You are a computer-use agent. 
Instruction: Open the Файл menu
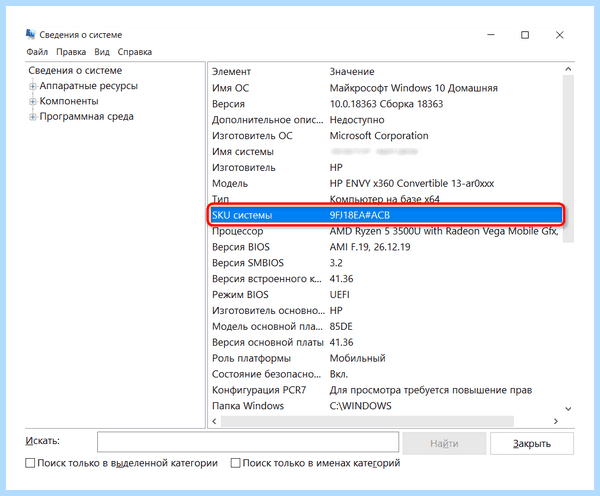pyautogui.click(x=37, y=52)
